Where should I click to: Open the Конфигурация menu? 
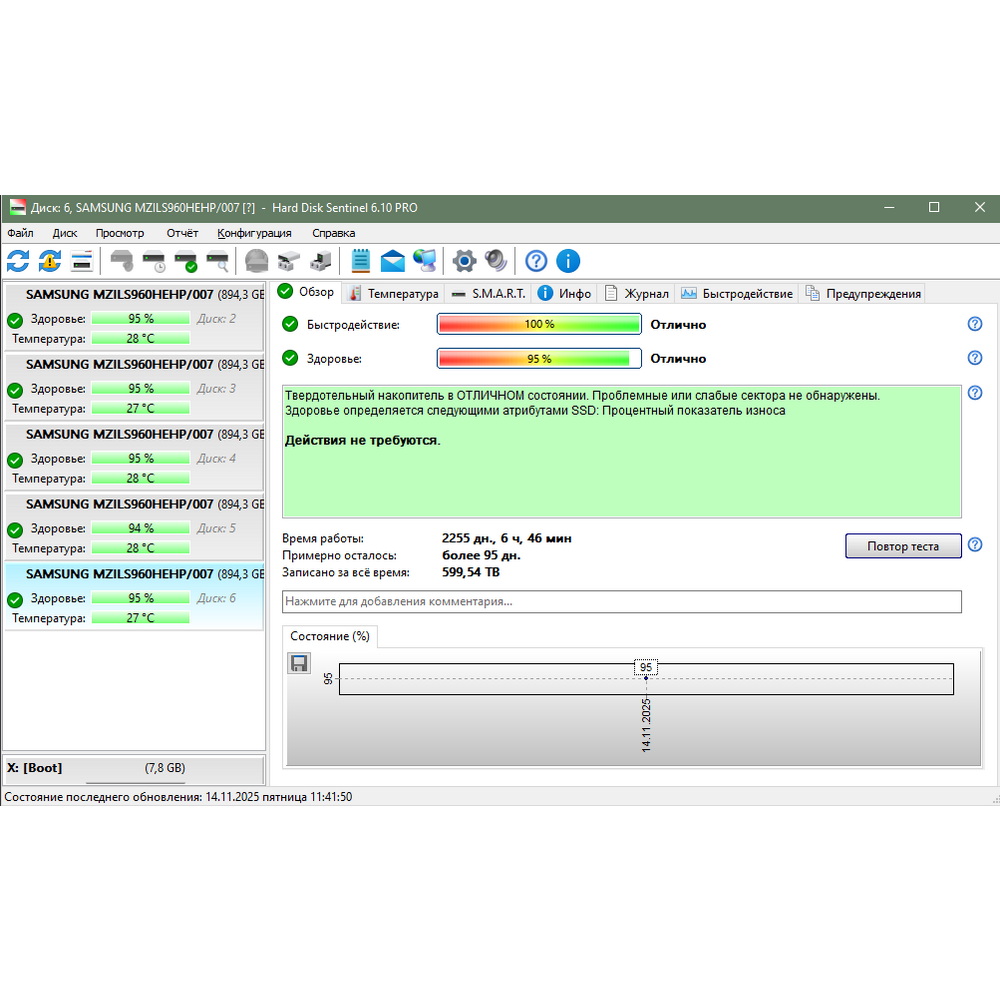pos(254,233)
